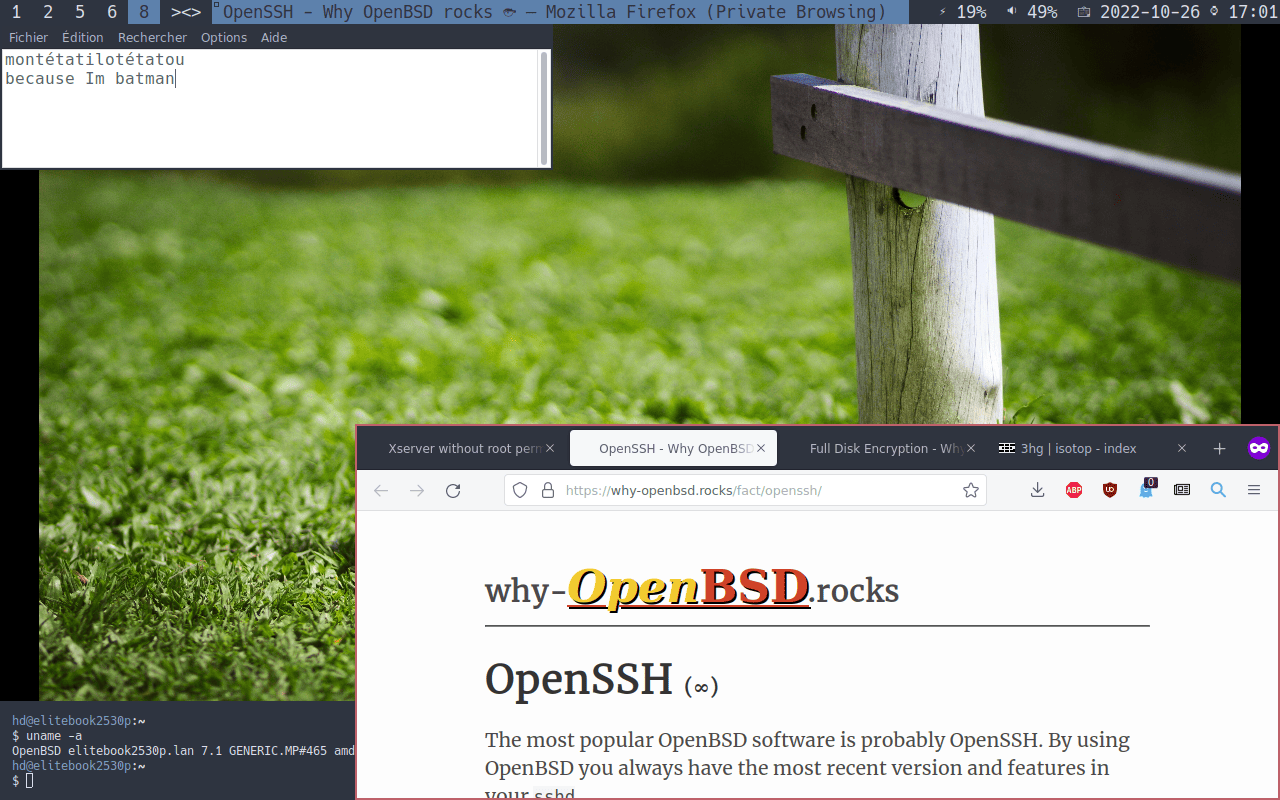Open the tracking protection shield icon
Image resolution: width=1280 pixels, height=800 pixels.
coord(520,490)
